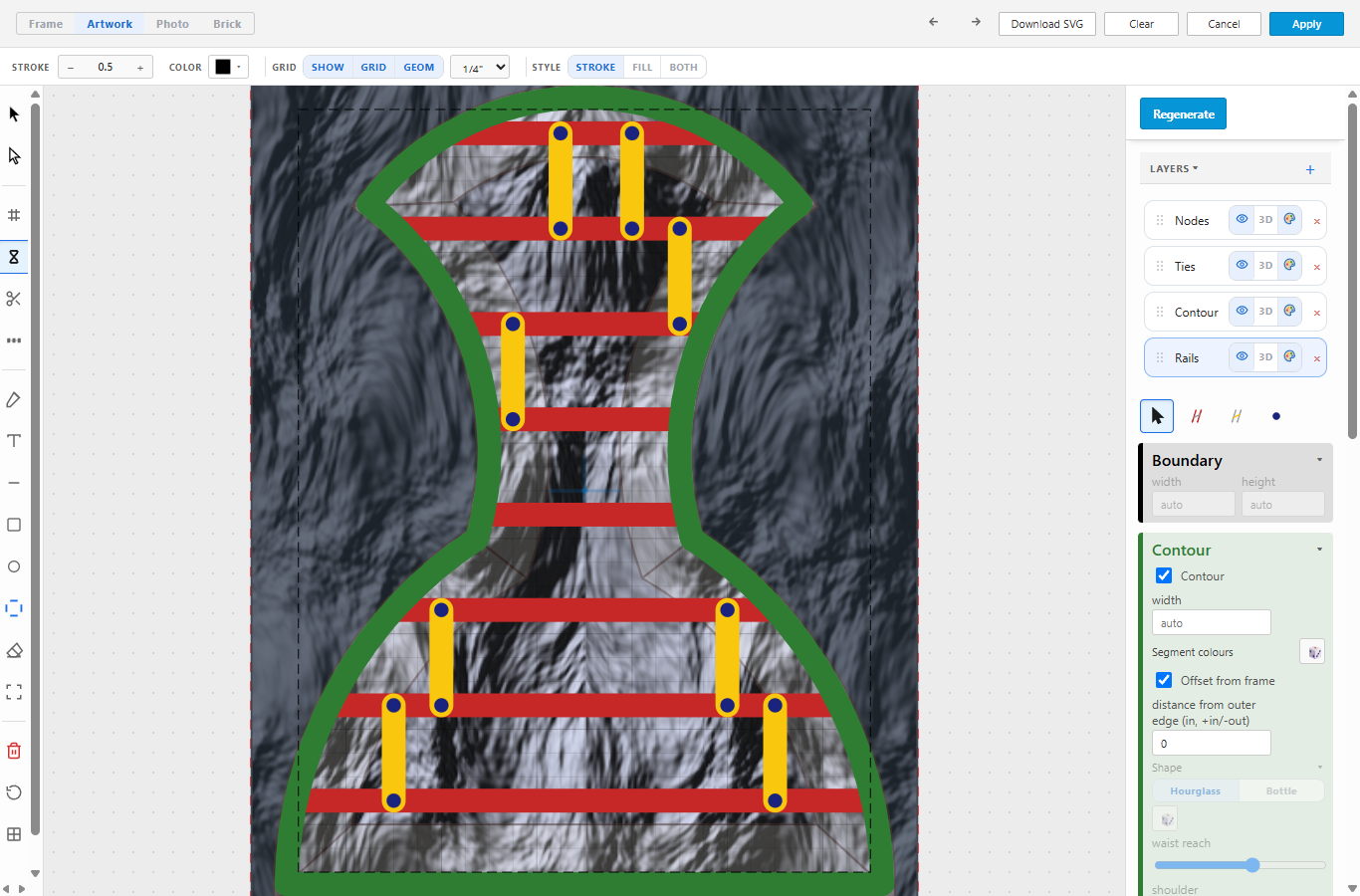Click the undo back arrow
This screenshot has width=1360, height=896.
tap(933, 22)
